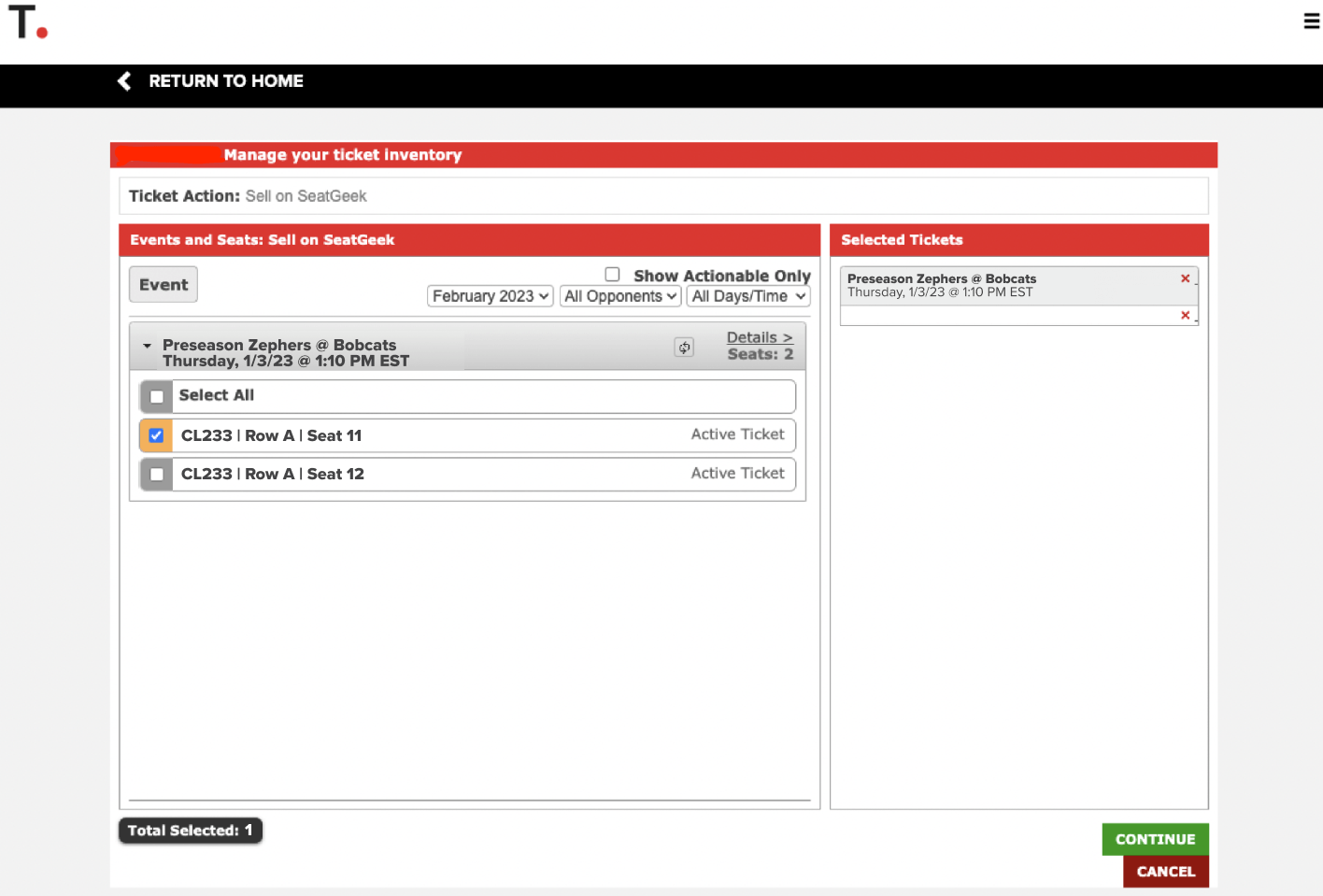Open the hamburger menu icon
Screen dimensions: 1323x896
pos(1312,21)
